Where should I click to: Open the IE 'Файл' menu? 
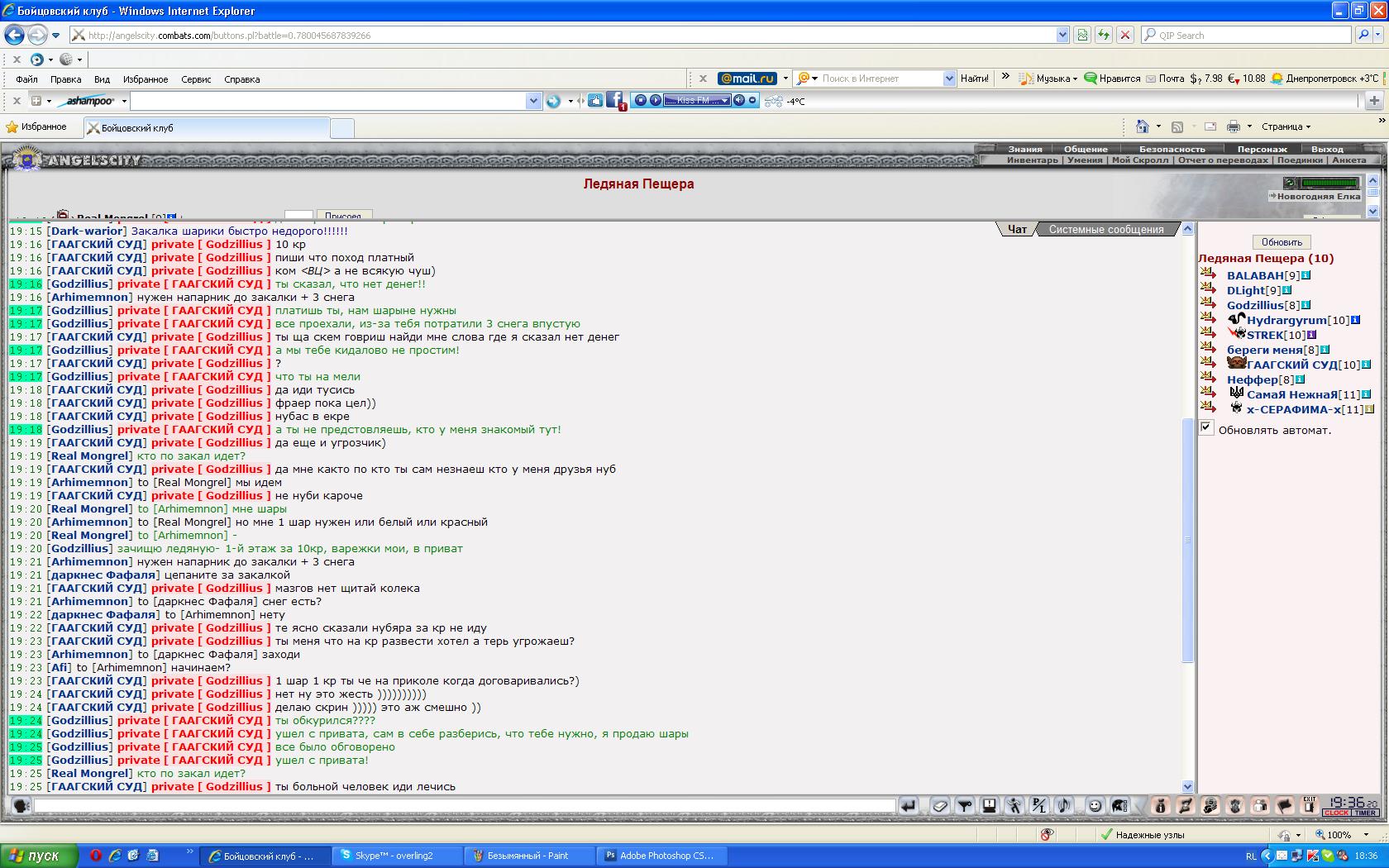pos(26,79)
